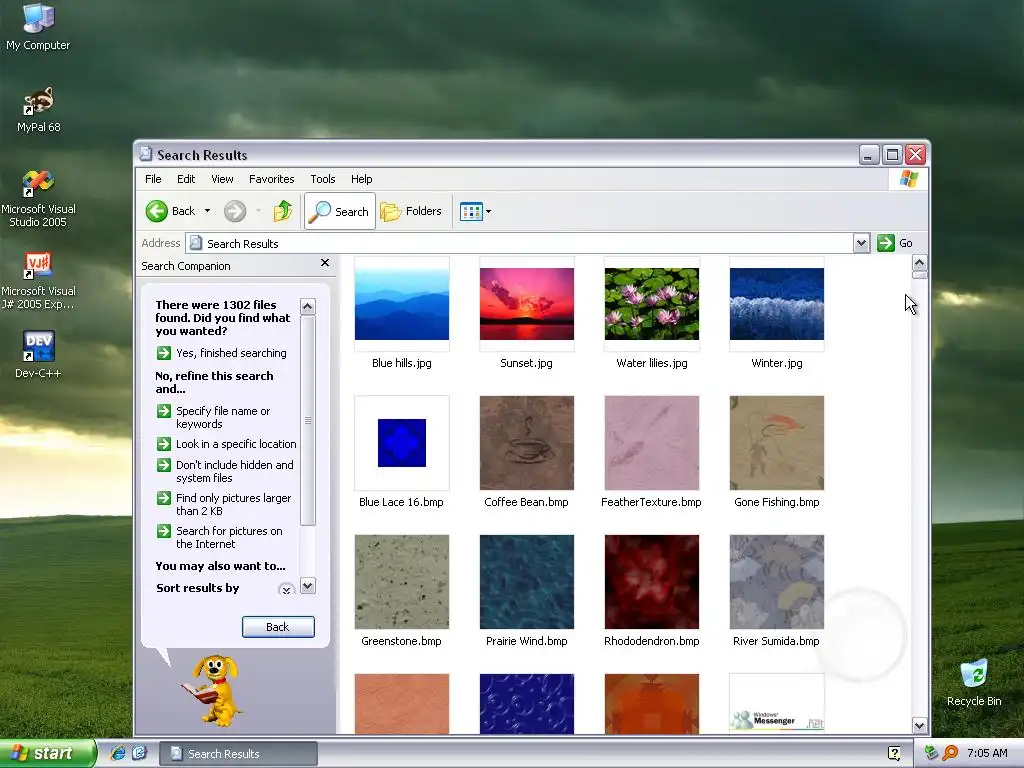The image size is (1024, 768).
Task: Show the Folders pane
Action: 411,211
